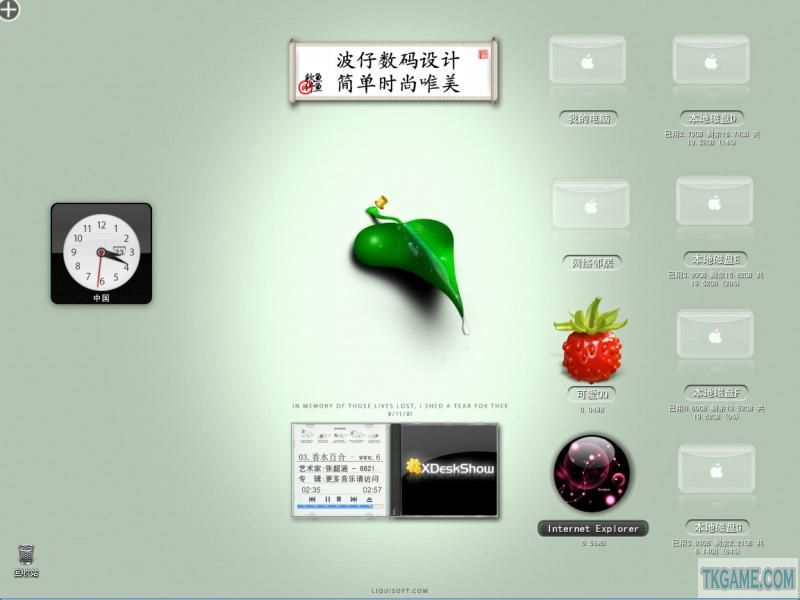
Task: Pause the song in music player
Action: coord(328,499)
